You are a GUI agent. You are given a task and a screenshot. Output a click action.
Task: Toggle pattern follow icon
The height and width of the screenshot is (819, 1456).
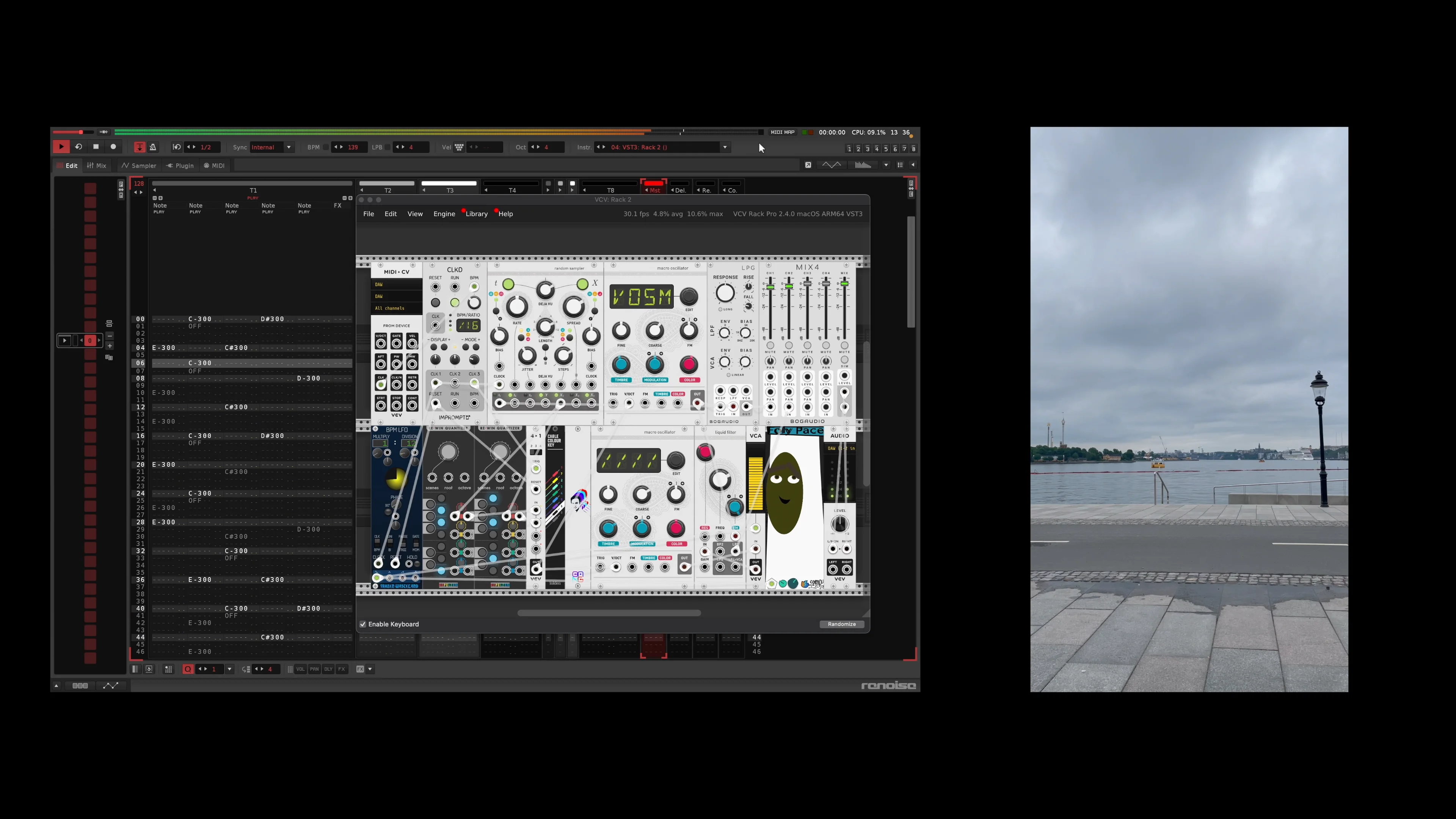[x=140, y=147]
